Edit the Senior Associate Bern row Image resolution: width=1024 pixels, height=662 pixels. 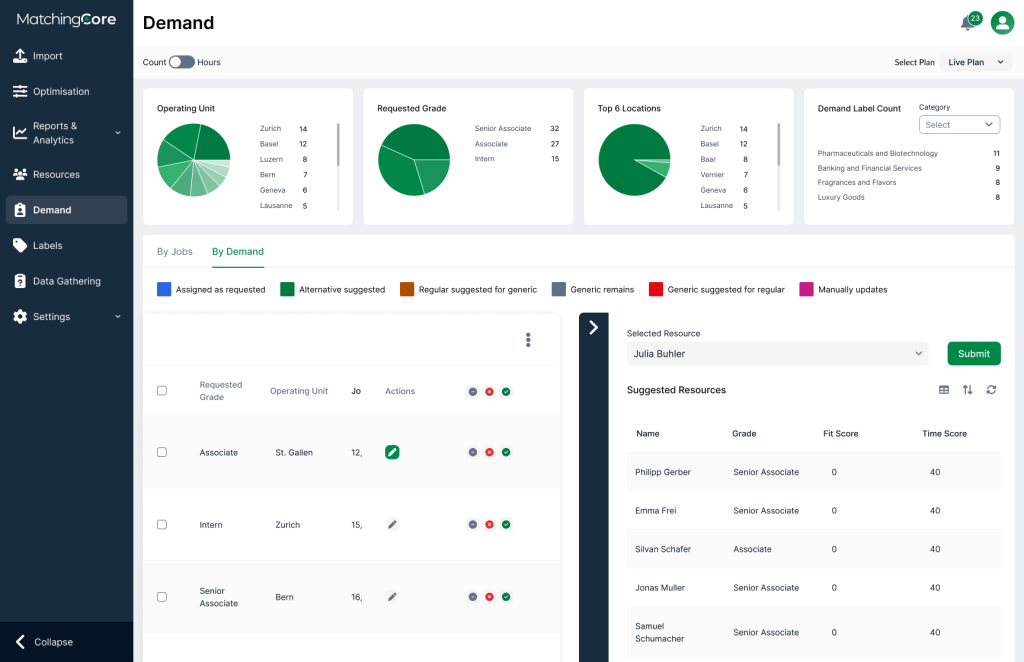(392, 597)
